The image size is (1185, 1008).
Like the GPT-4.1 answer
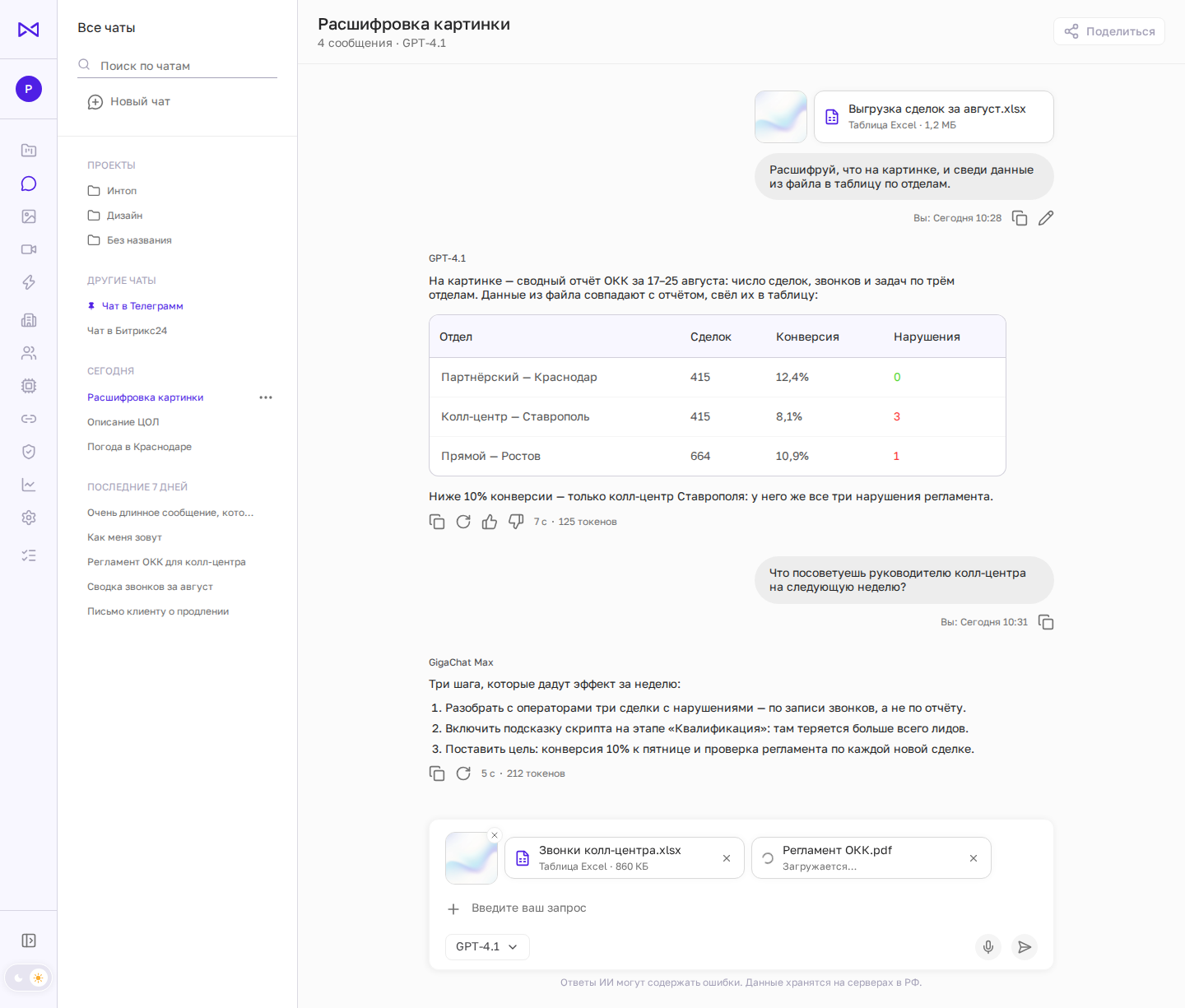pos(490,522)
